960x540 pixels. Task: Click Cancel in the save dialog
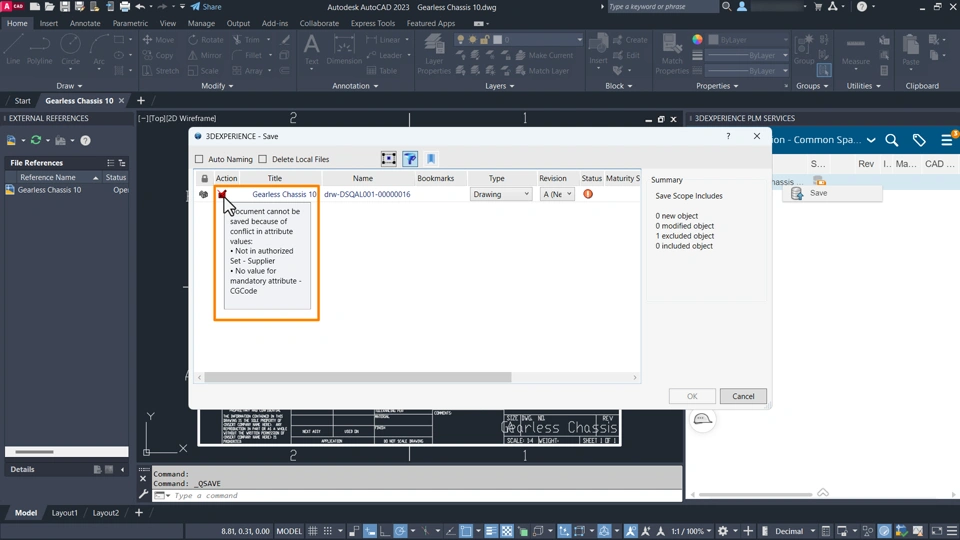(743, 396)
